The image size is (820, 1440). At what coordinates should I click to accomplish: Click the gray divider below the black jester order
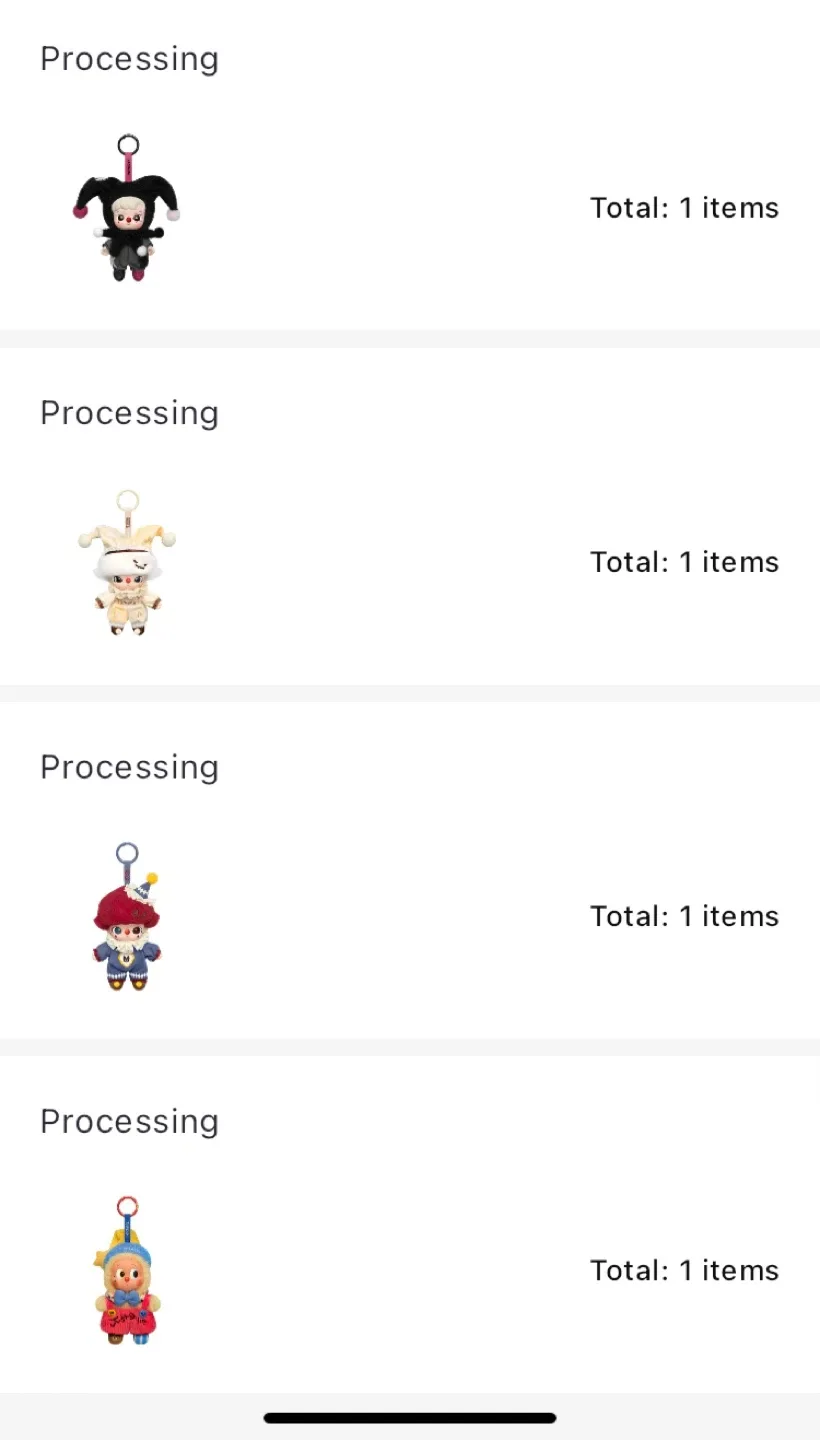coord(410,339)
